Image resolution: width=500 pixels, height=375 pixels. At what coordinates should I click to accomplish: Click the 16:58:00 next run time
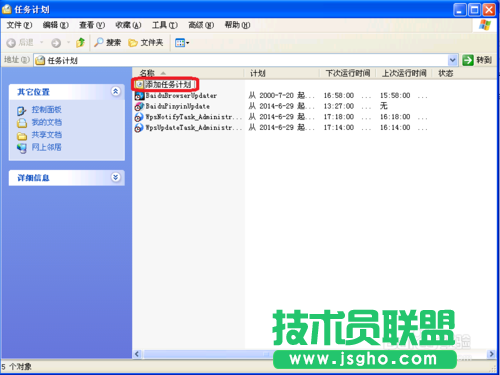(339, 96)
